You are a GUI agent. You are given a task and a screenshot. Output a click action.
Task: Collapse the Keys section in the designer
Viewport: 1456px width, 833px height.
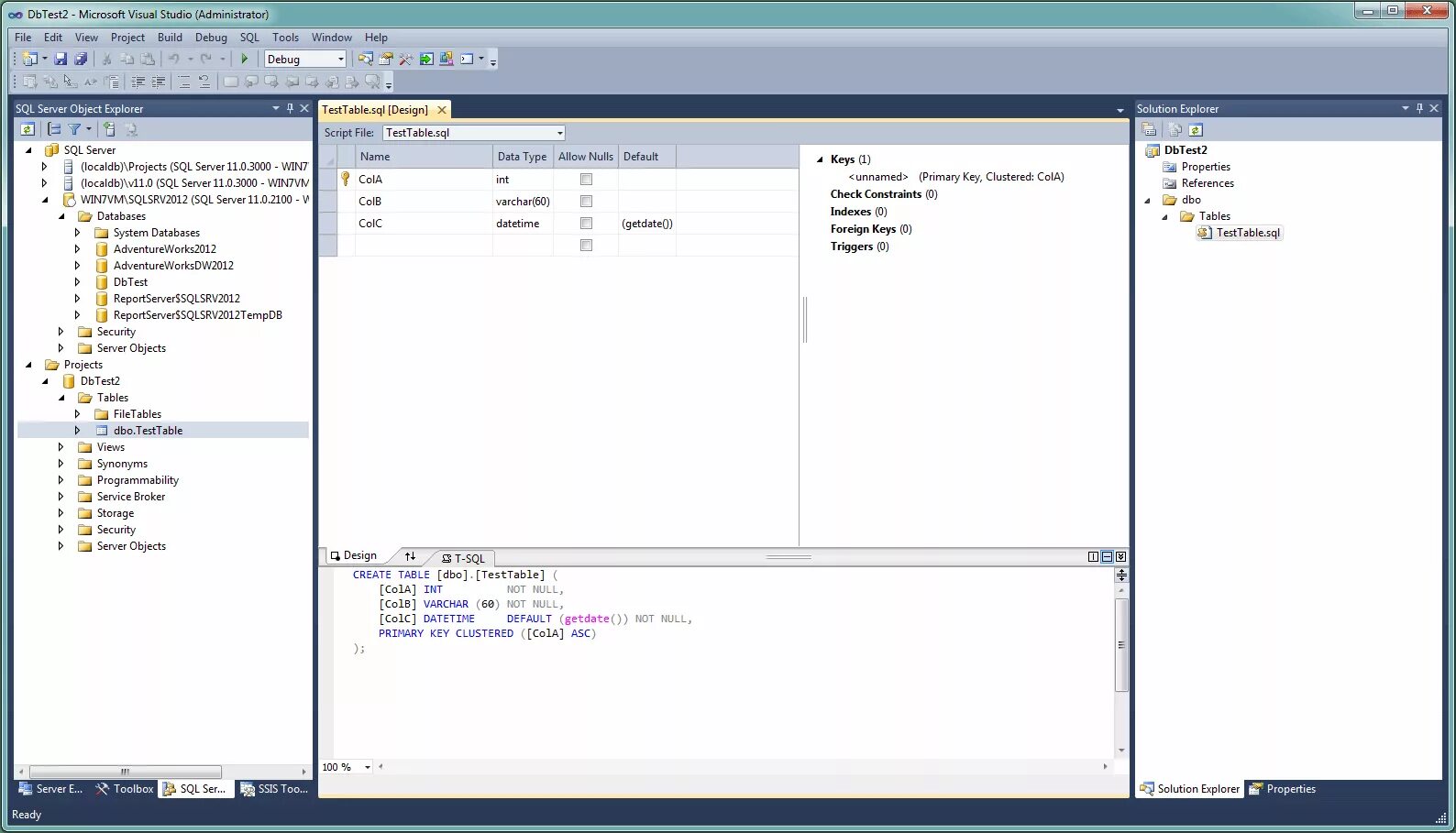(x=820, y=159)
